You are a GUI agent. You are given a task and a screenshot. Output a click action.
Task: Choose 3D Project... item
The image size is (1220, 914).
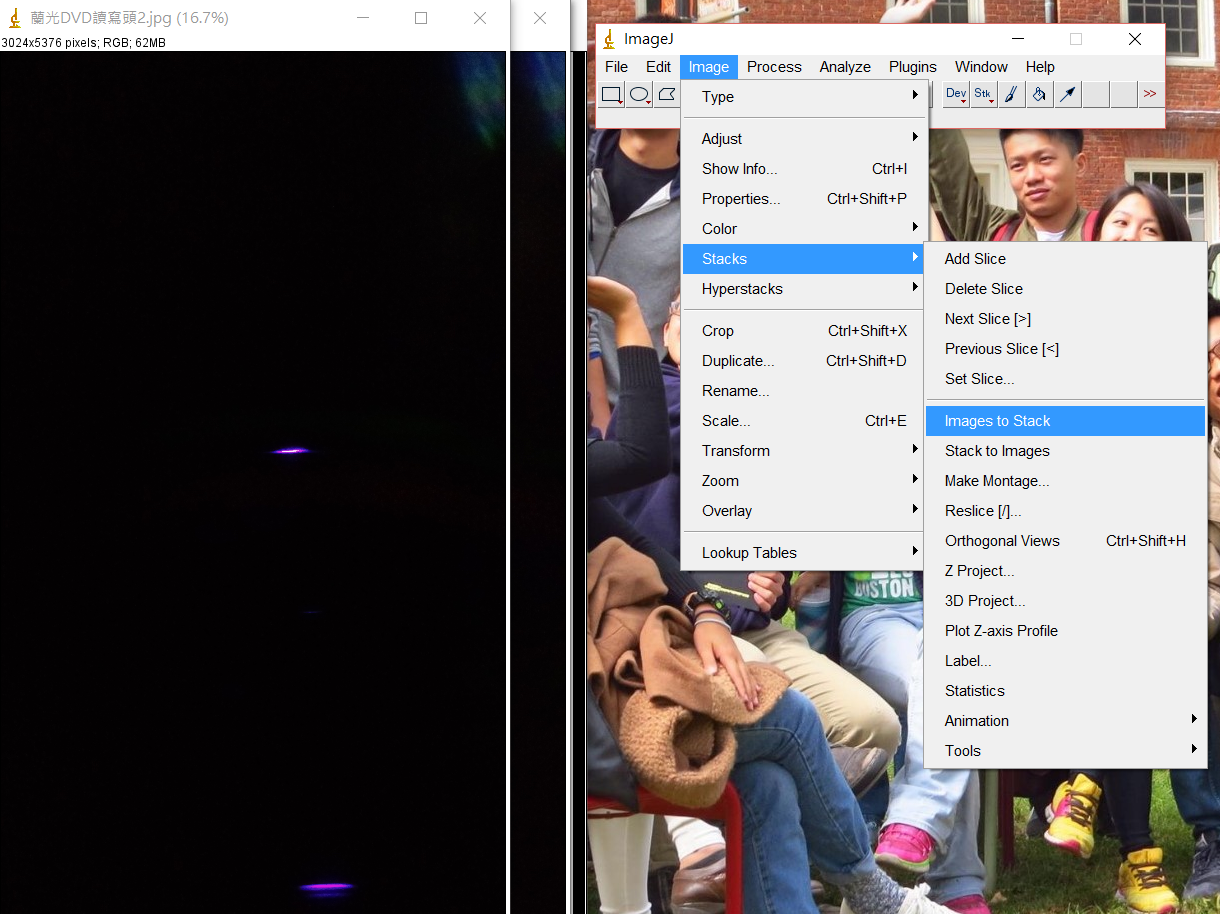point(1066,601)
